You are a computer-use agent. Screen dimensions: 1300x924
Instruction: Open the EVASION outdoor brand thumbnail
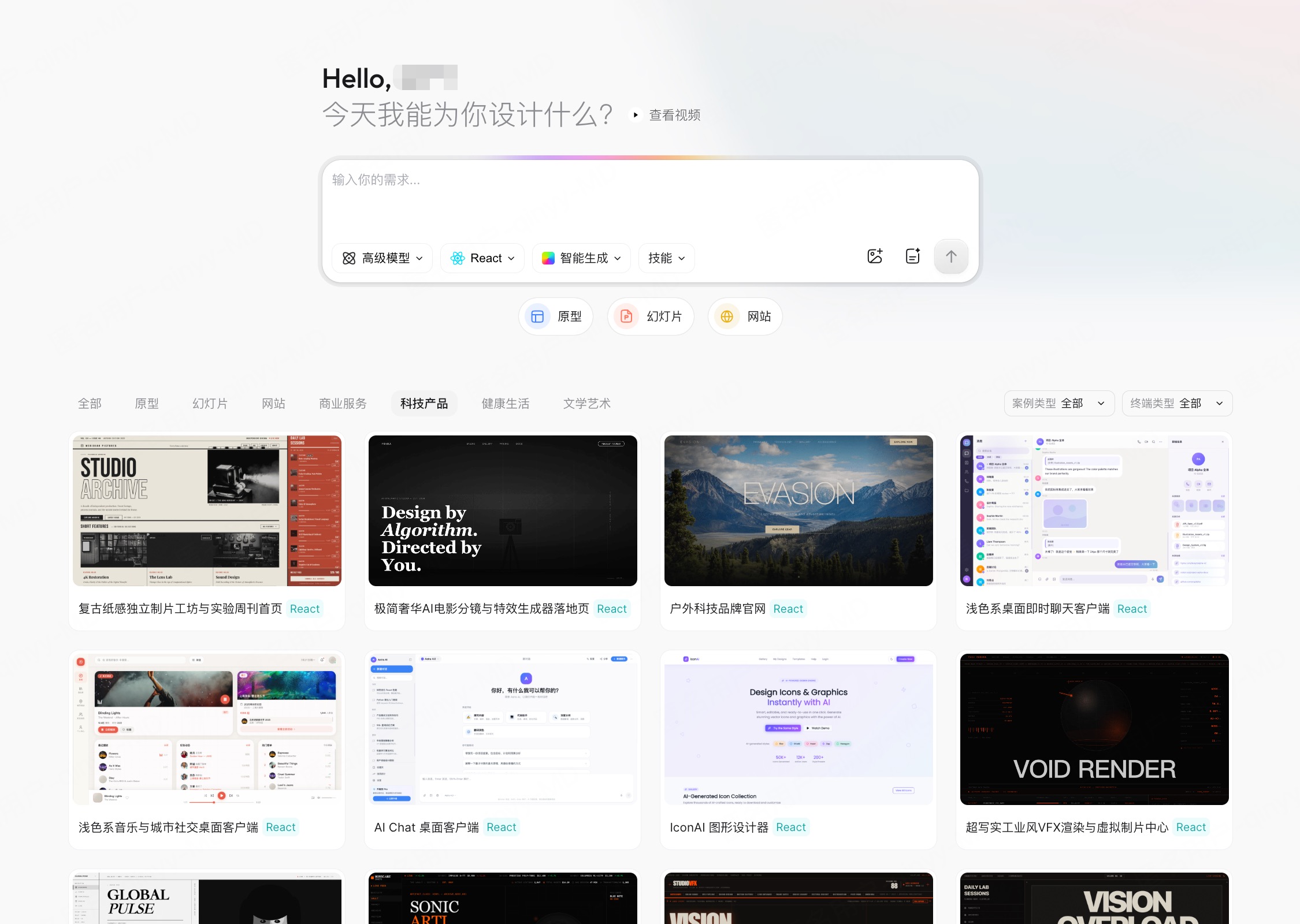[798, 511]
